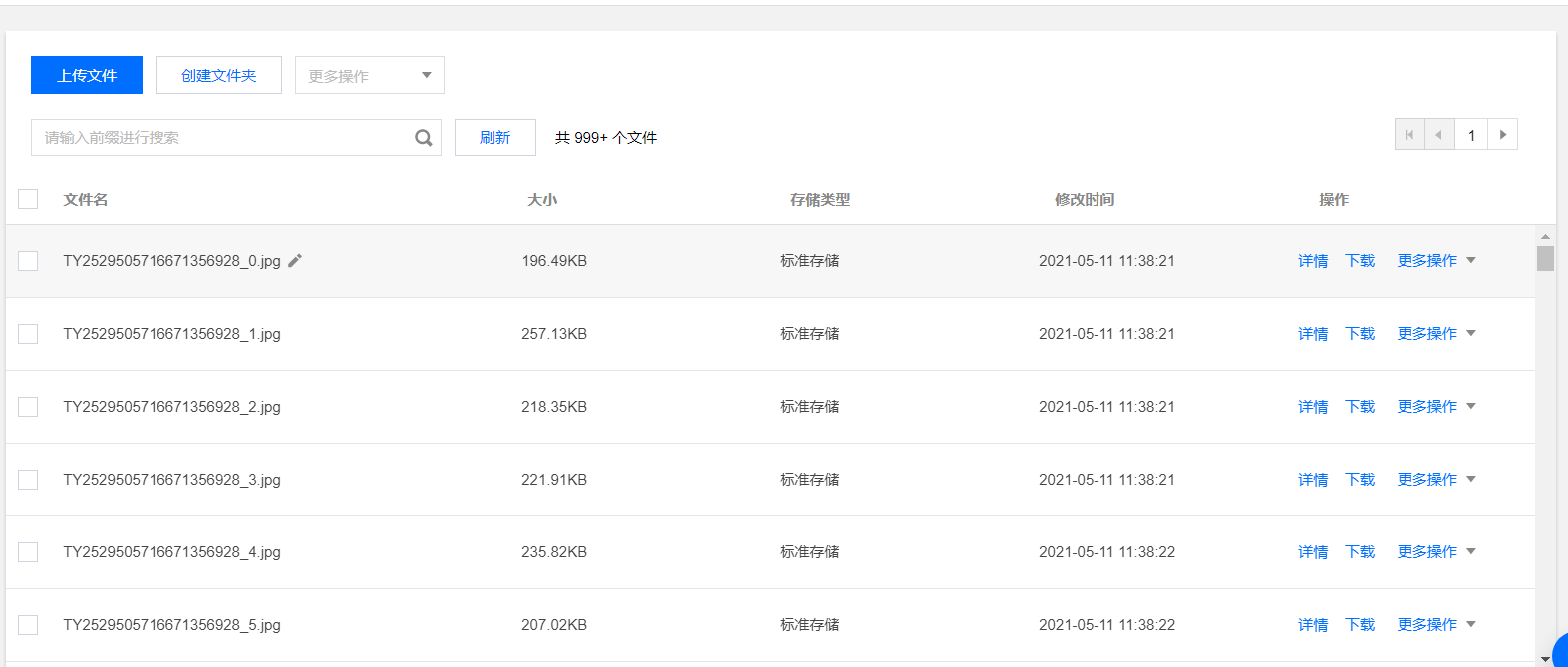
Task: Open 详情 for the _2.jpg row
Action: (1313, 407)
